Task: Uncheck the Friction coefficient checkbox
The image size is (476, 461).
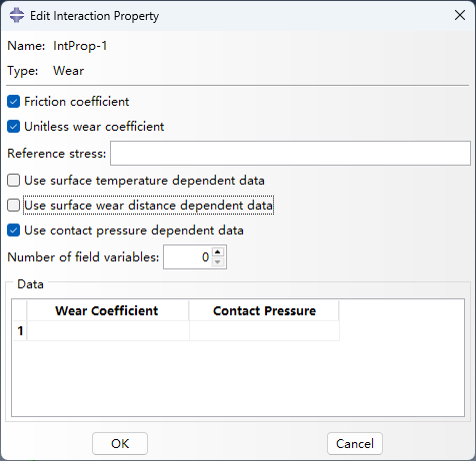Action: [x=14, y=102]
